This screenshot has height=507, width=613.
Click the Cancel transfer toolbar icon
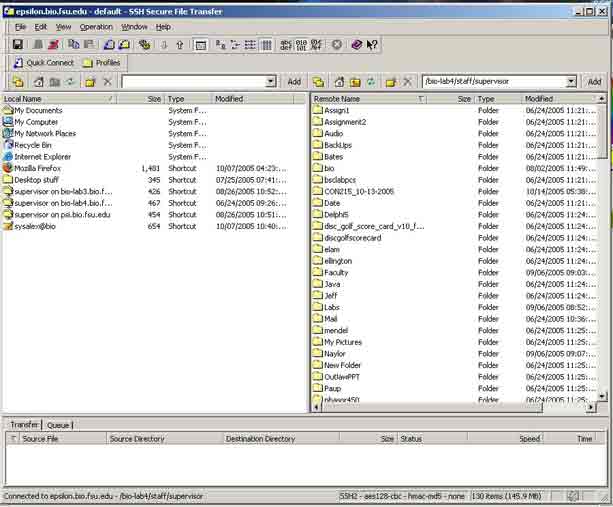[x=337, y=45]
